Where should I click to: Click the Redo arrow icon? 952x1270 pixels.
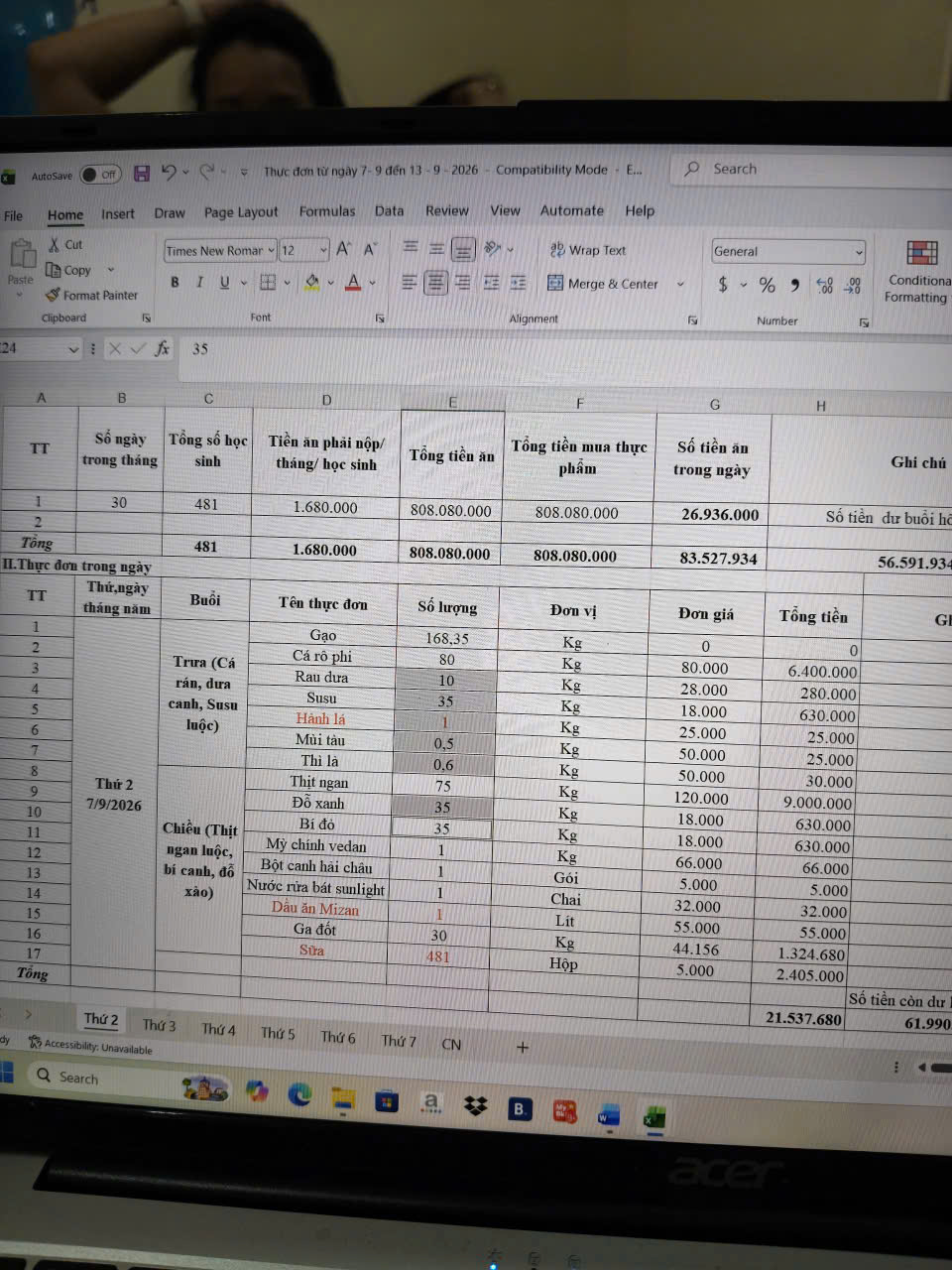tap(207, 173)
